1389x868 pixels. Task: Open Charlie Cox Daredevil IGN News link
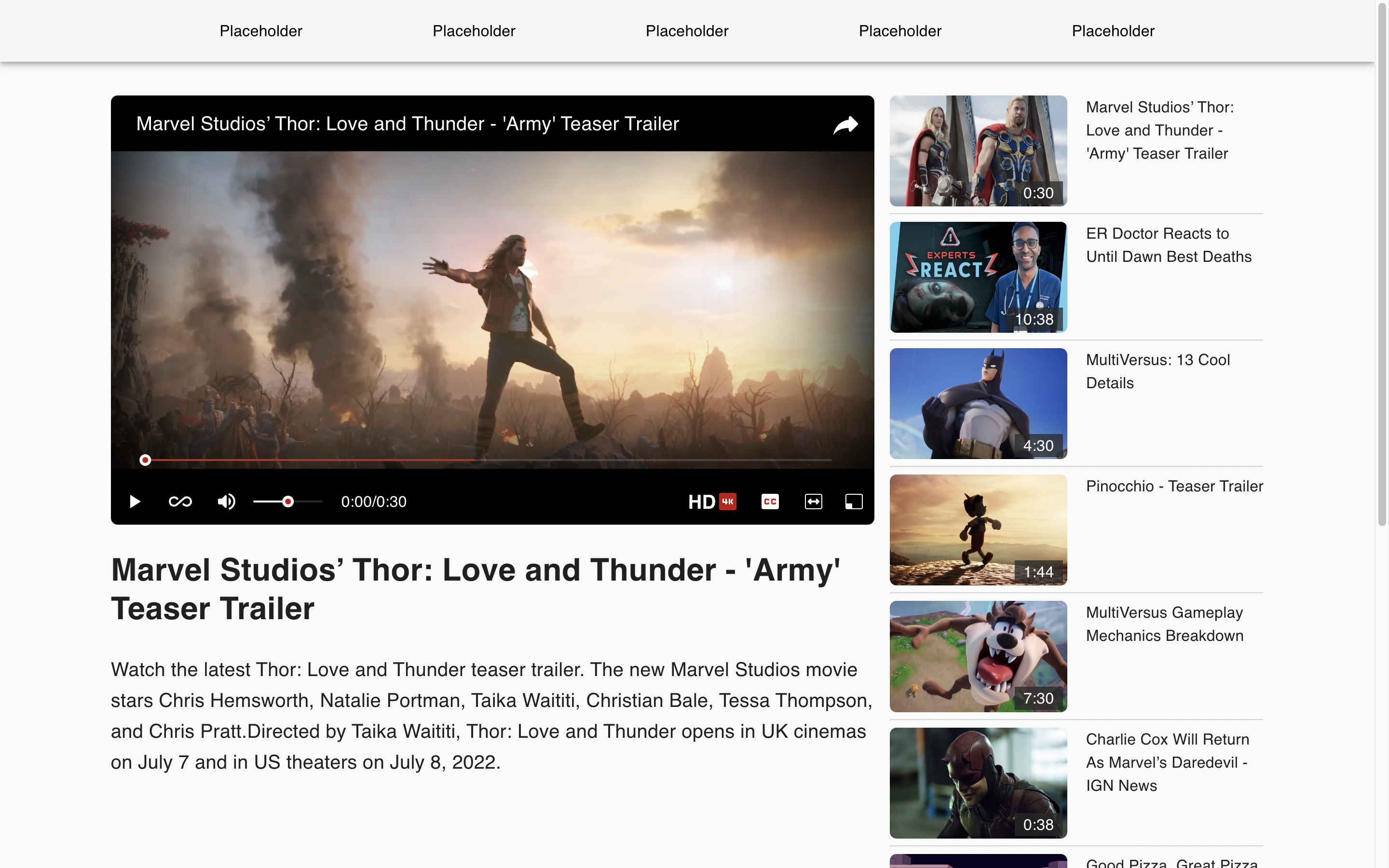[1167, 762]
